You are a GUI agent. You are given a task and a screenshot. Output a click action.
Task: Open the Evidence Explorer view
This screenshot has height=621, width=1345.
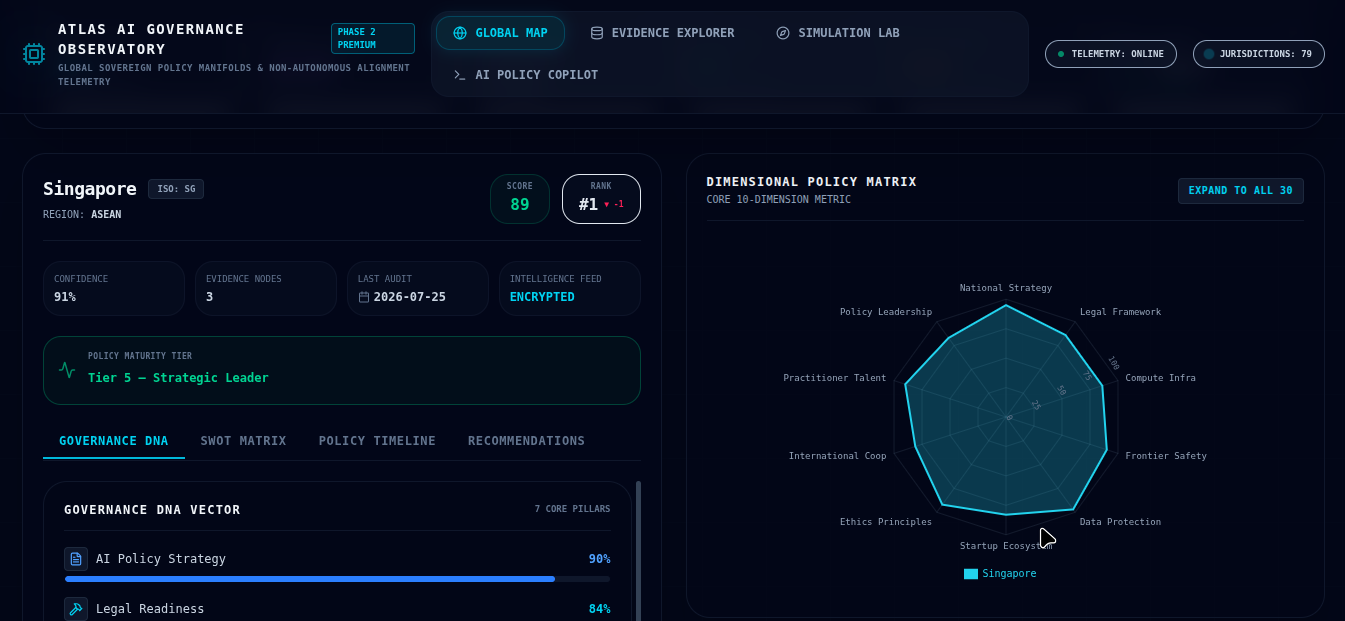[662, 33]
